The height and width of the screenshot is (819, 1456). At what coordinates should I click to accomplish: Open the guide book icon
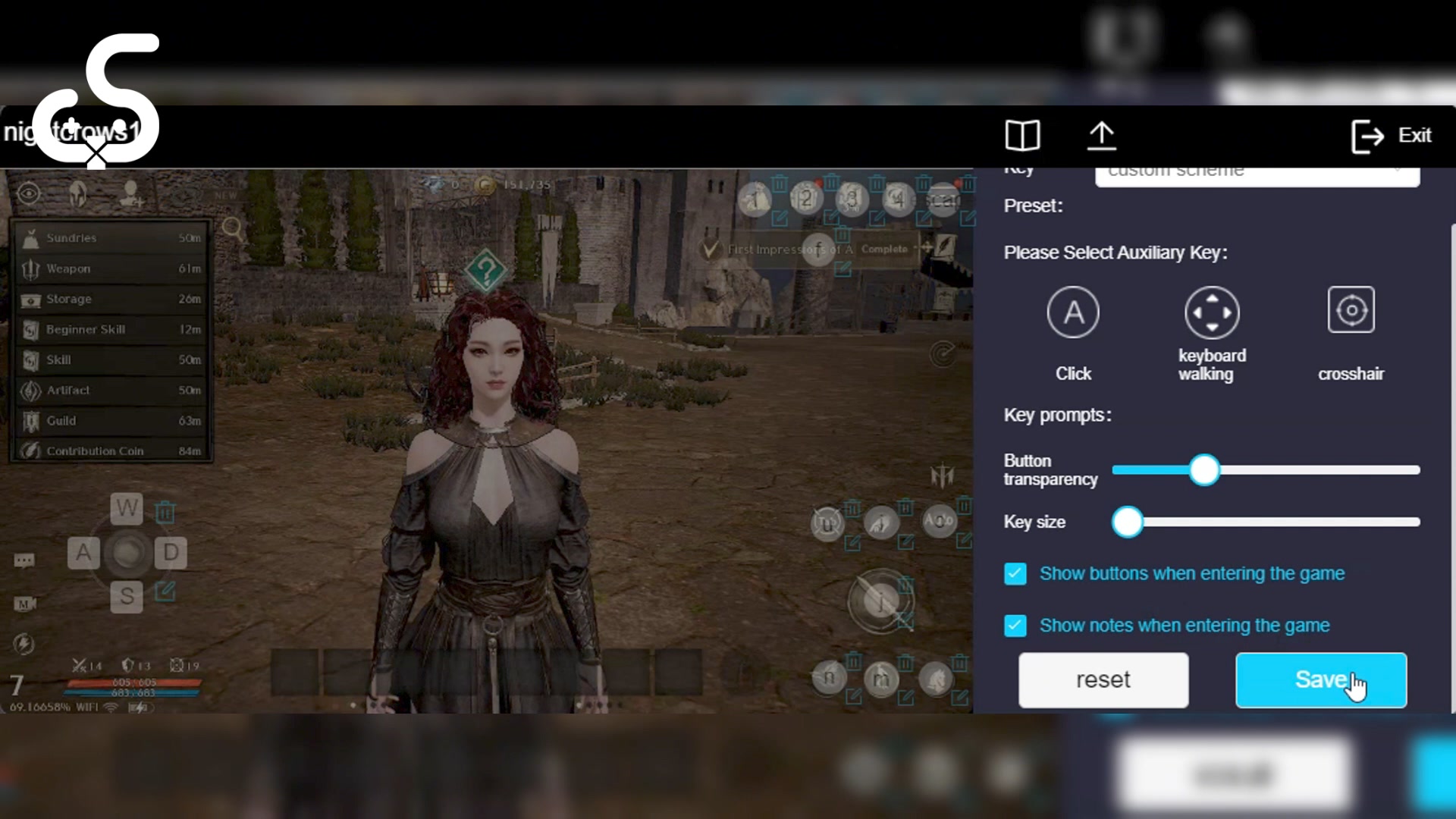(x=1022, y=136)
